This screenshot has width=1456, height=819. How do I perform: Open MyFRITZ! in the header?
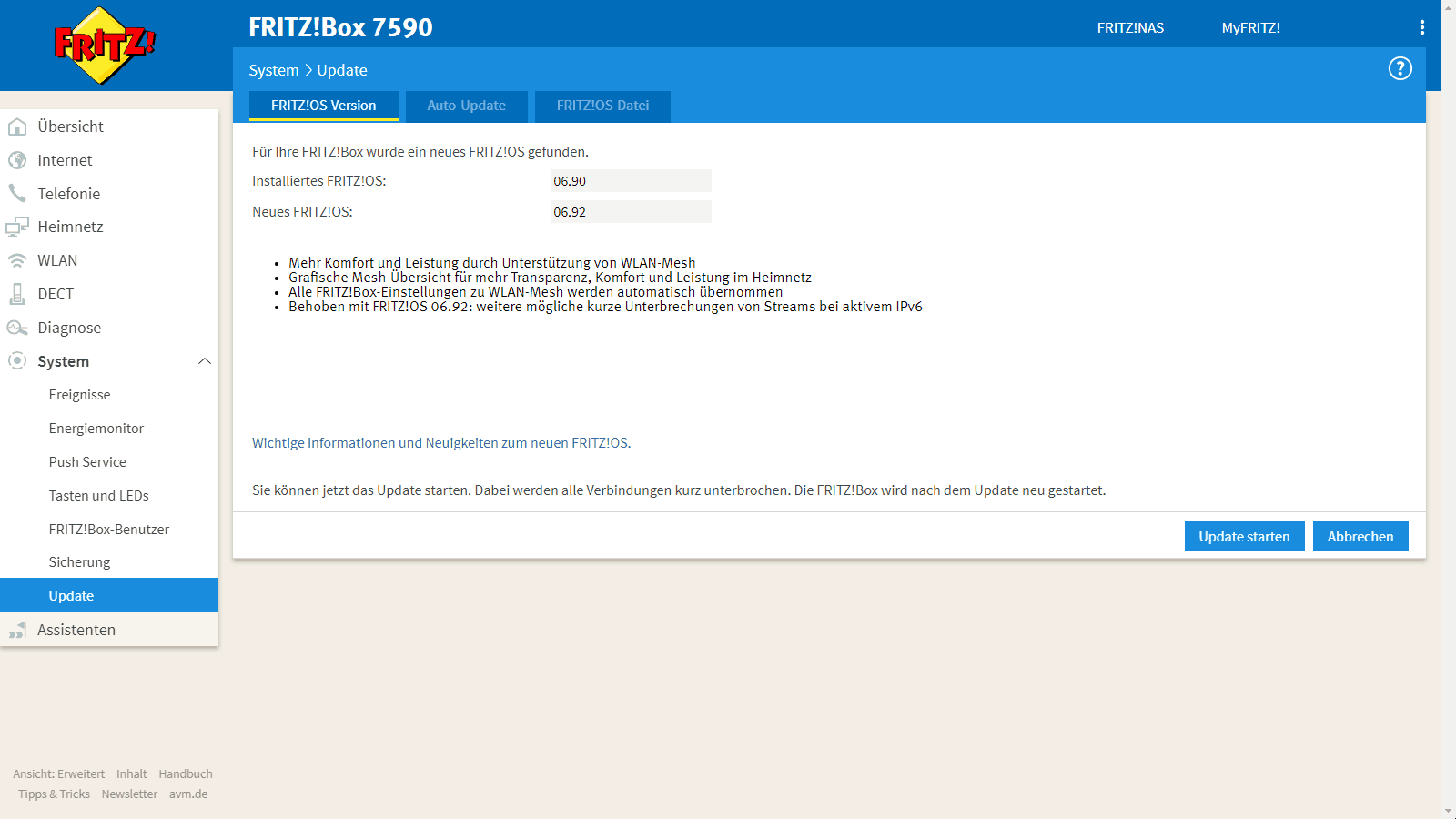tap(1251, 28)
